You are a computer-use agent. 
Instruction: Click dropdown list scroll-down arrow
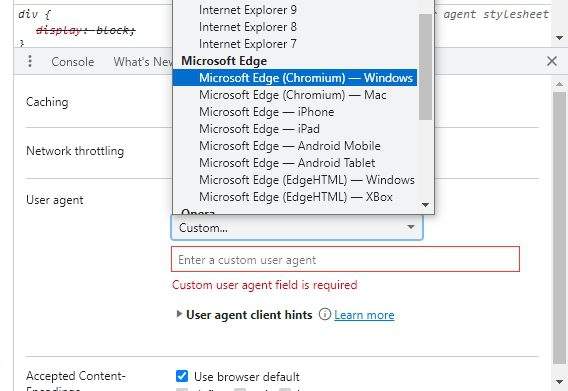(426, 205)
